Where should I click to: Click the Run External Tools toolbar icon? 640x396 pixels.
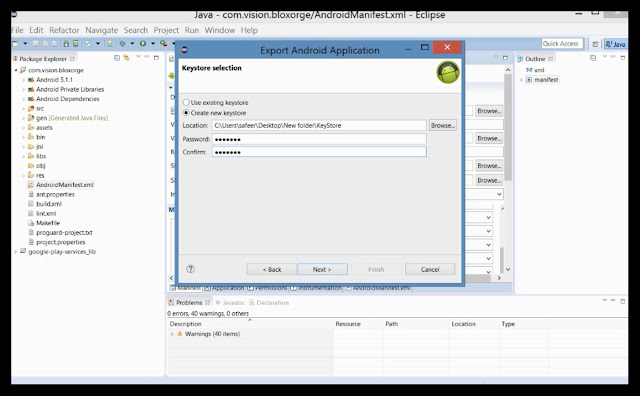pos(163,43)
